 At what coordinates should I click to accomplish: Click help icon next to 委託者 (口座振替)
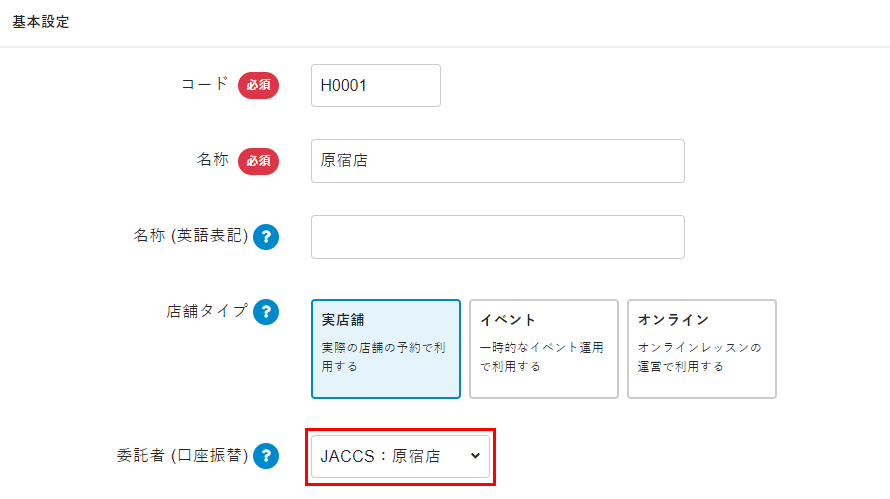point(266,457)
